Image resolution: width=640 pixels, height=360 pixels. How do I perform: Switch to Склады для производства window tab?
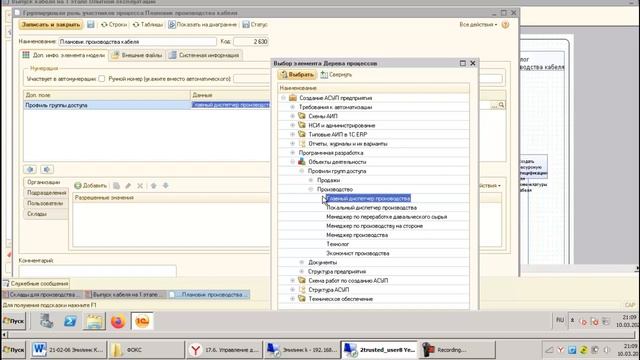[42, 294]
